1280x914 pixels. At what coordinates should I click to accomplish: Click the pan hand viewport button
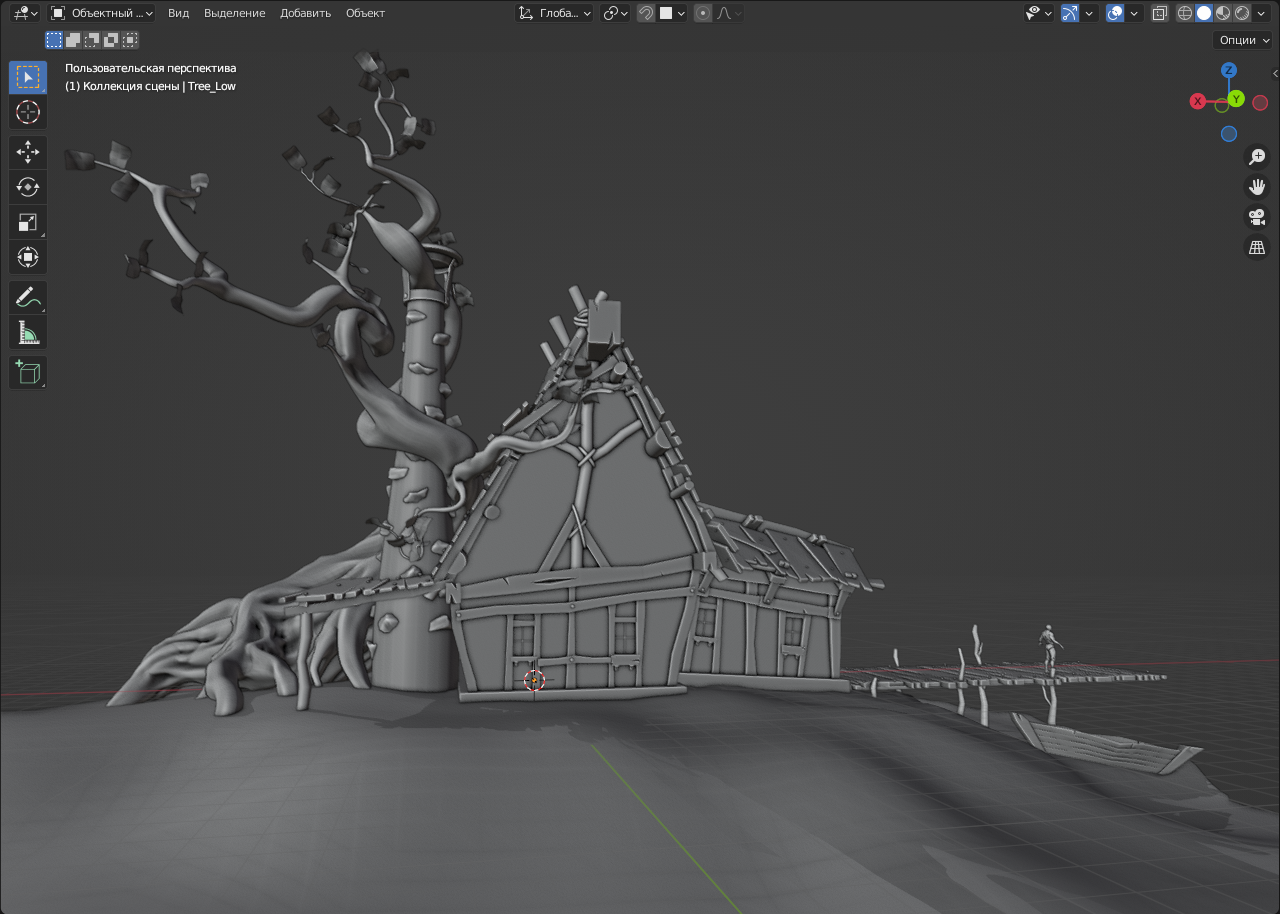click(x=1257, y=186)
